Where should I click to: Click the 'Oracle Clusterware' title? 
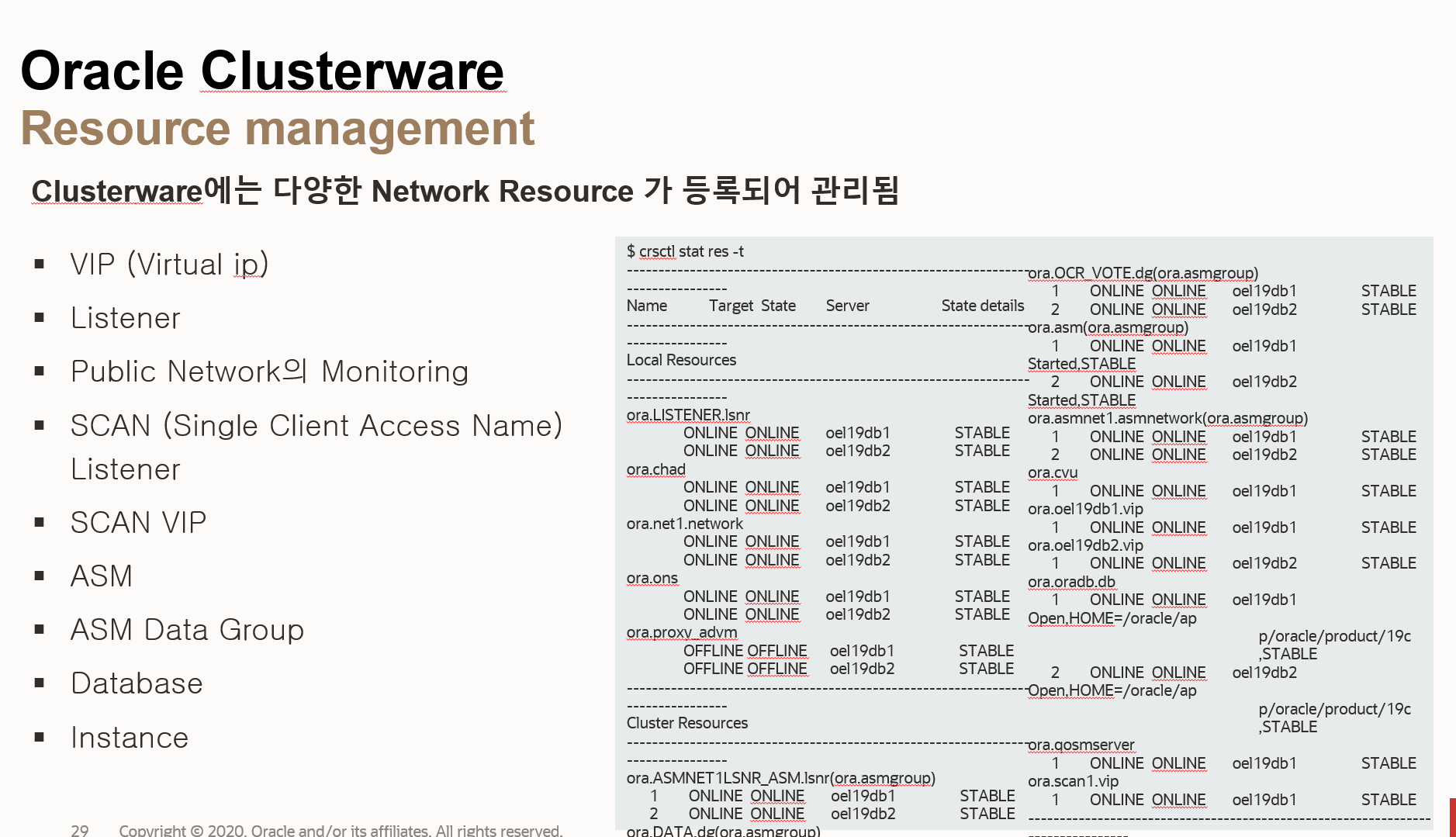tap(262, 71)
